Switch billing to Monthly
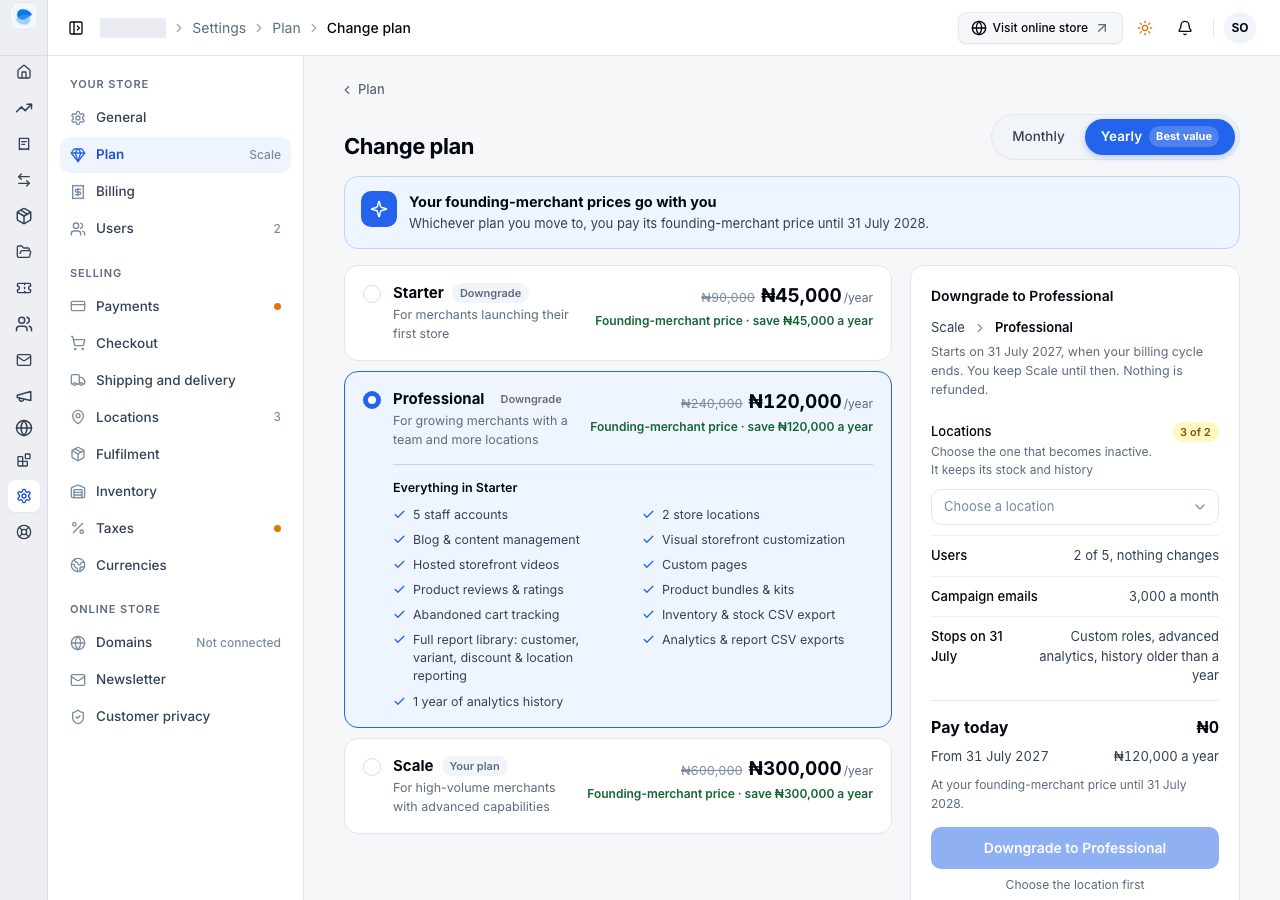This screenshot has height=900, width=1280. tap(1038, 137)
